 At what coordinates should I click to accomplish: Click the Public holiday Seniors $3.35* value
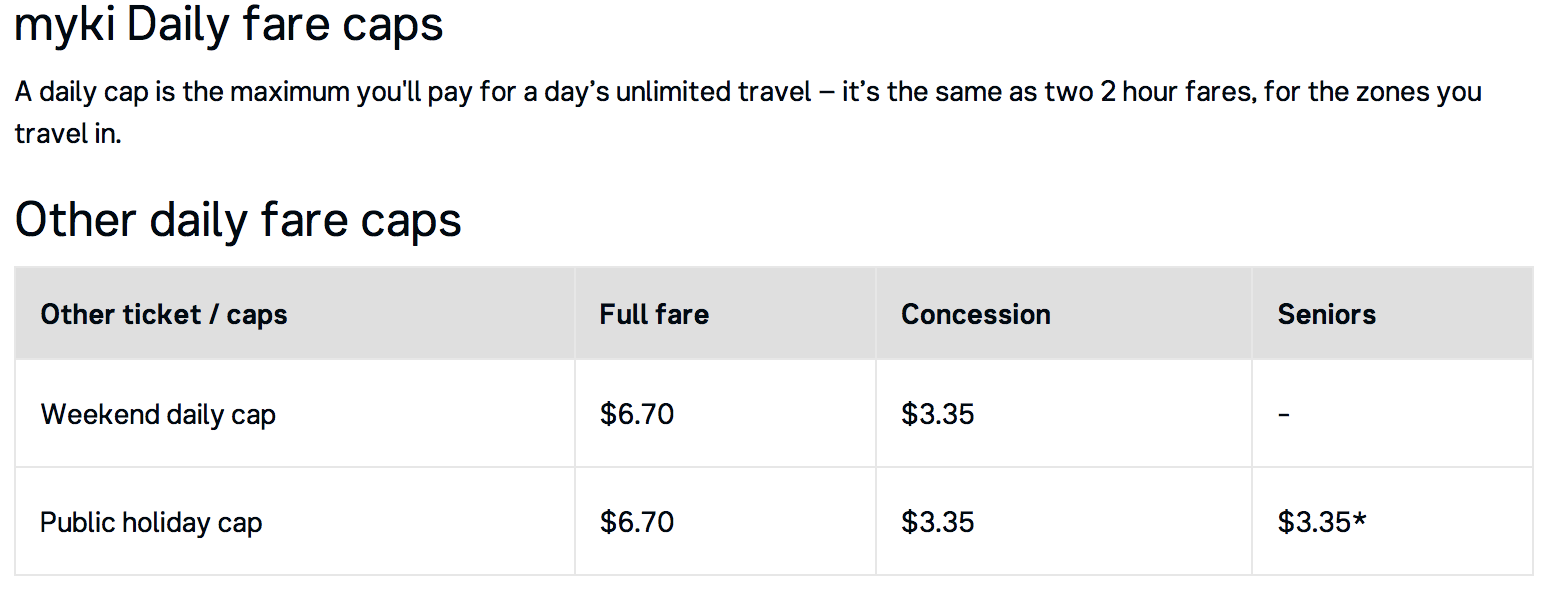pos(1321,522)
